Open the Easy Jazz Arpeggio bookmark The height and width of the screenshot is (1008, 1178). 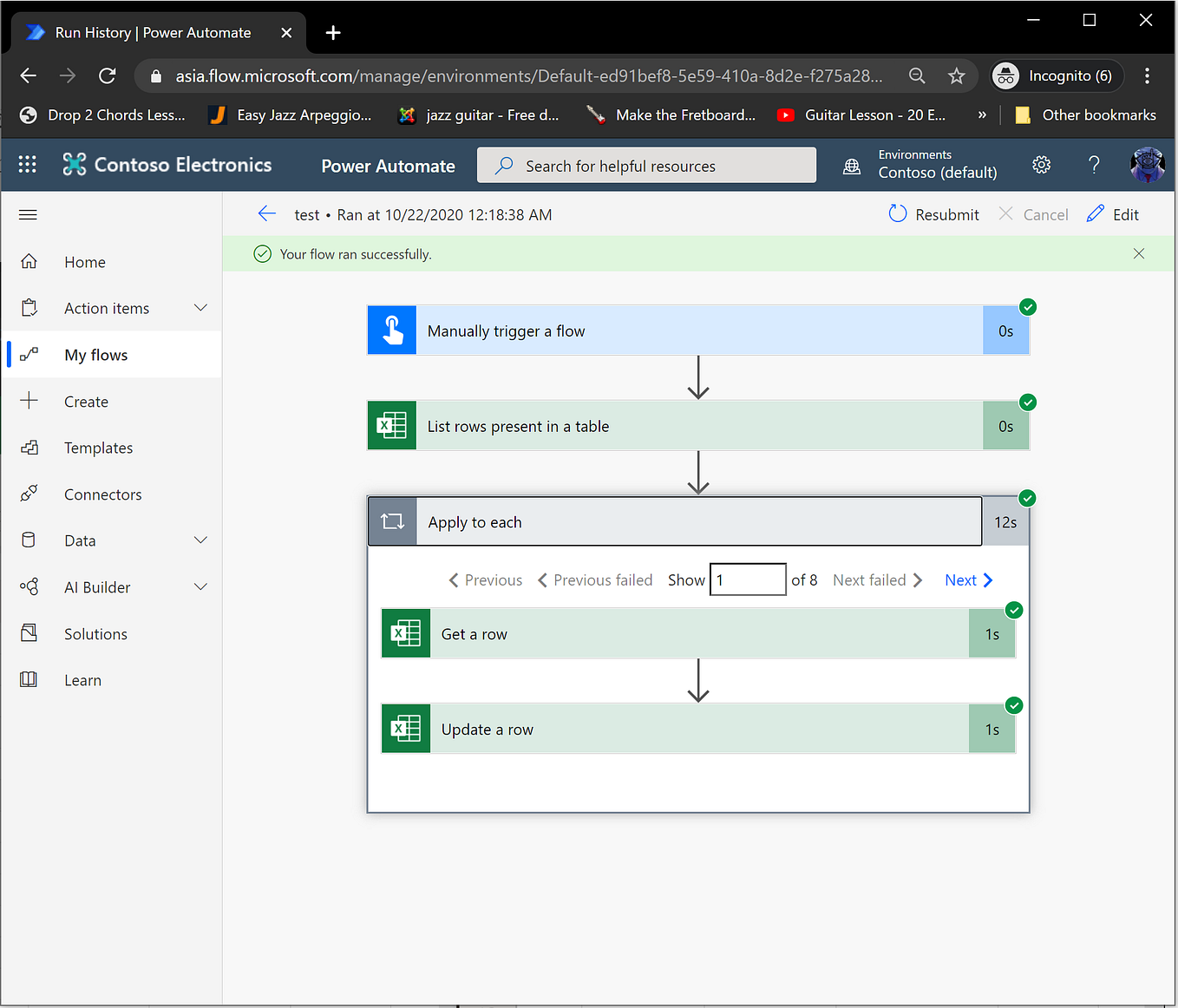pyautogui.click(x=291, y=115)
